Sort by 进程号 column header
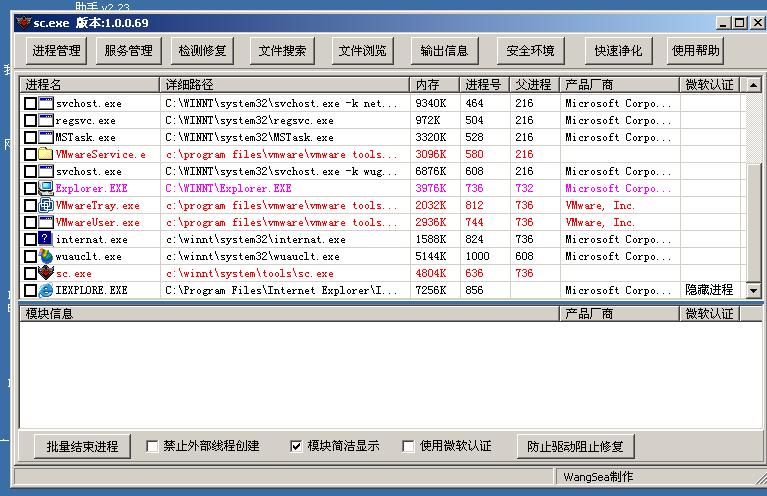This screenshot has width=767, height=496. (x=485, y=85)
